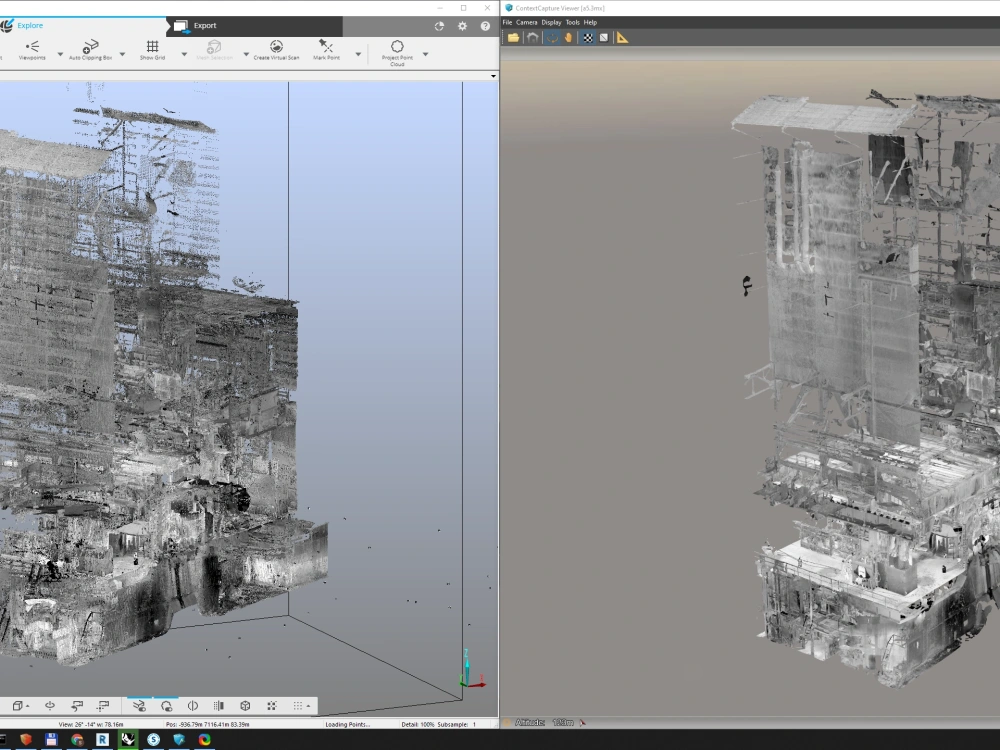The height and width of the screenshot is (750, 1000).
Task: Select the pan hand tool in ContextCapture Viewer
Action: [x=570, y=37]
